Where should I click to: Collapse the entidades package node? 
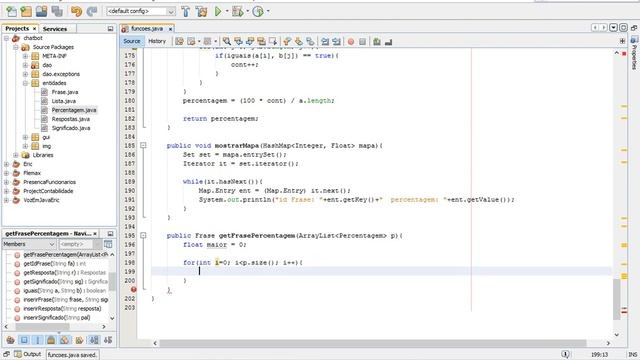(x=25, y=83)
